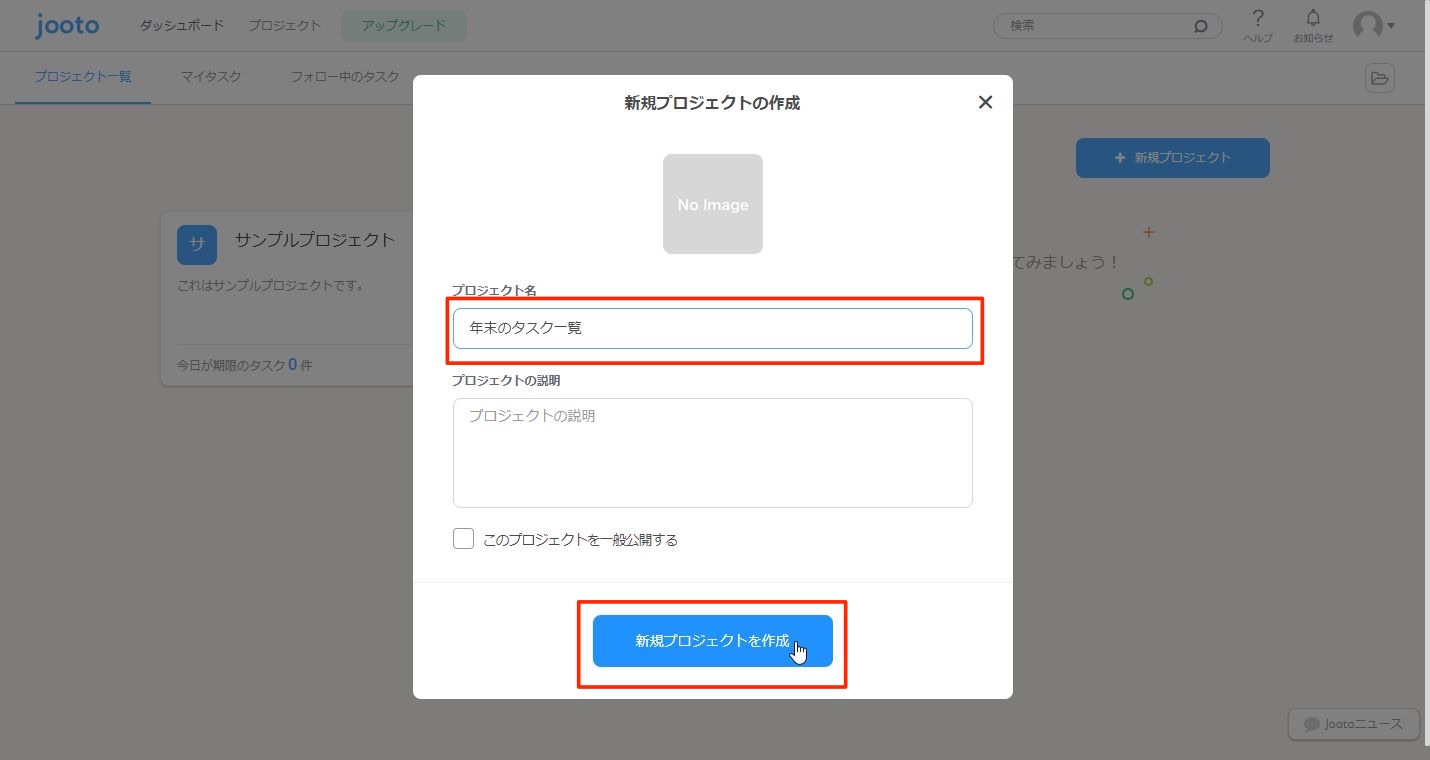Open the Jootoニュース button

pyautogui.click(x=1354, y=724)
